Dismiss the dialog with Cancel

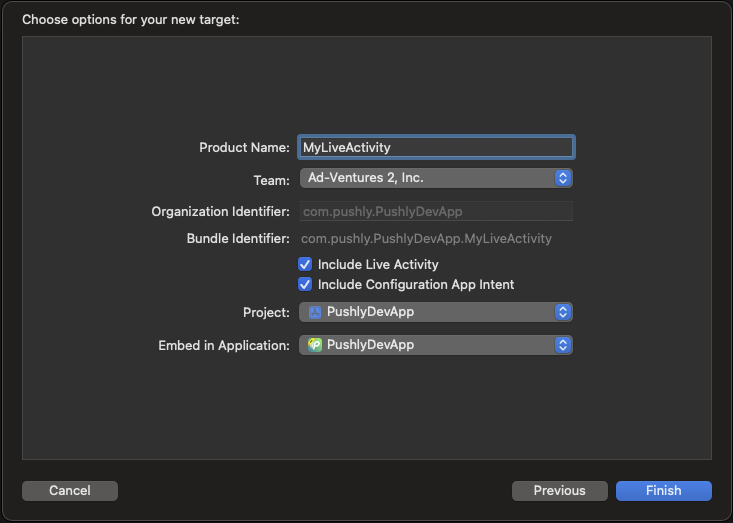tap(70, 491)
